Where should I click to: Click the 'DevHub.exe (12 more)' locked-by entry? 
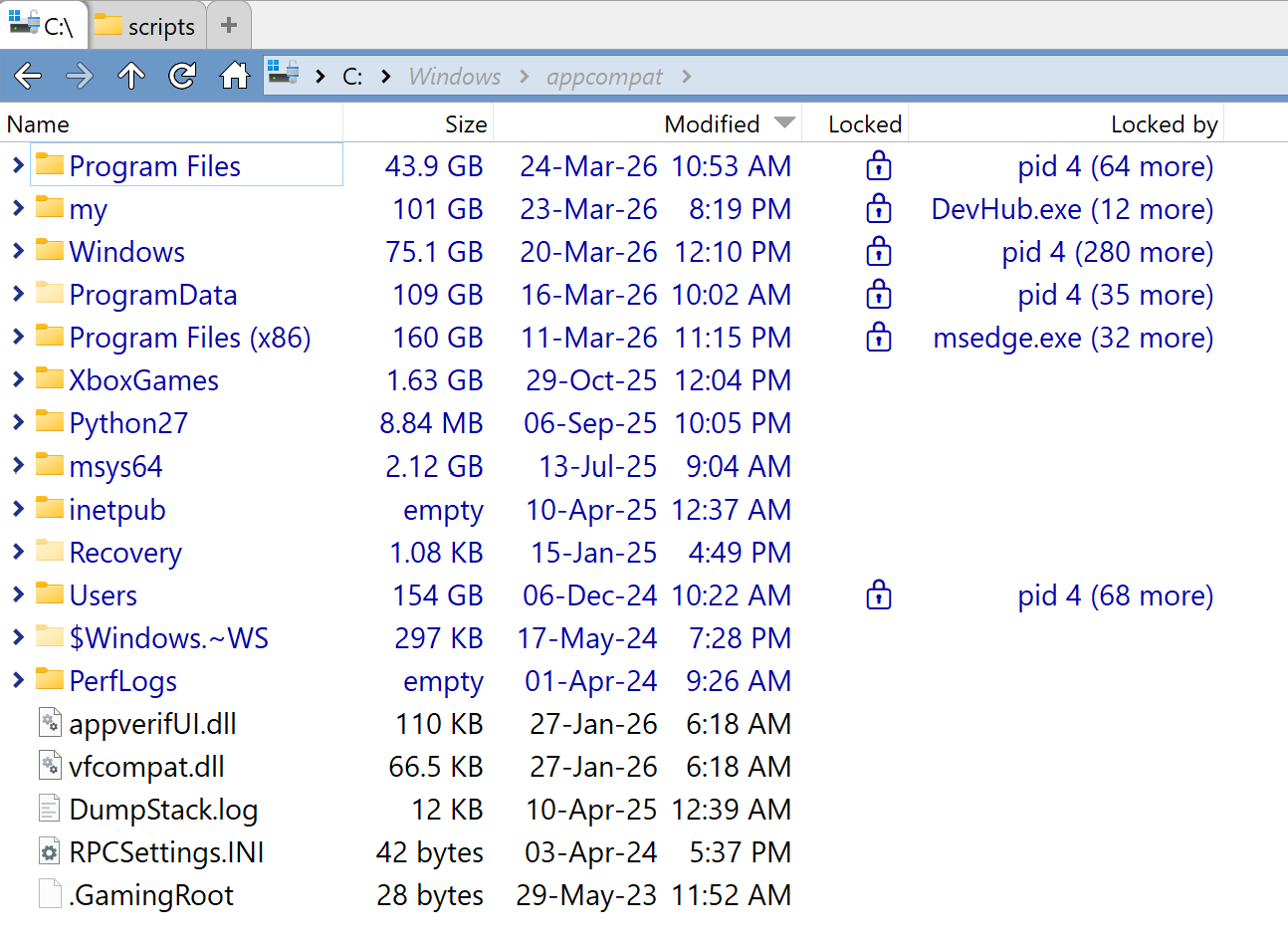[x=1072, y=209]
